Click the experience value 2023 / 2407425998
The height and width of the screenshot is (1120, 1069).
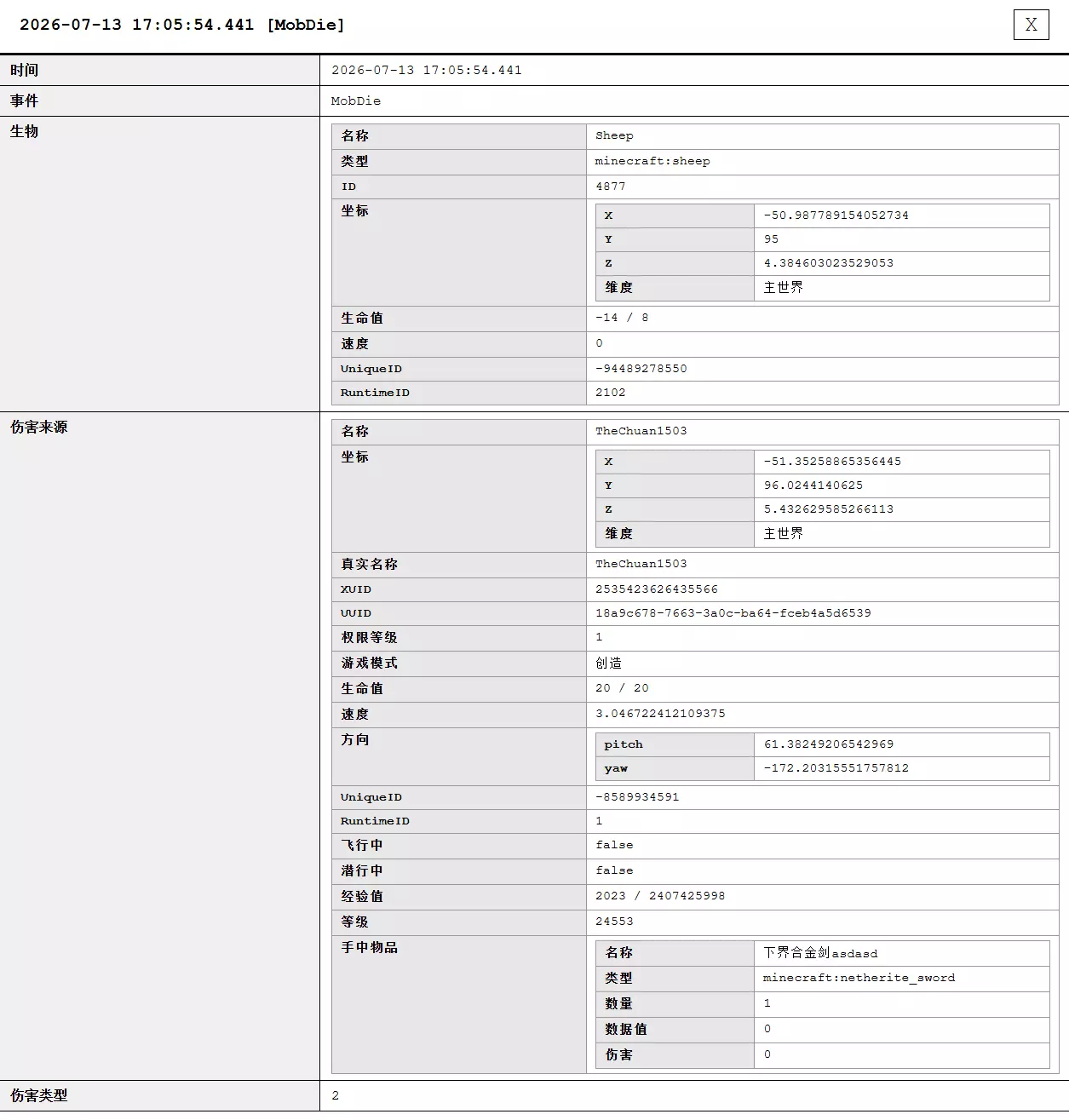(x=660, y=896)
